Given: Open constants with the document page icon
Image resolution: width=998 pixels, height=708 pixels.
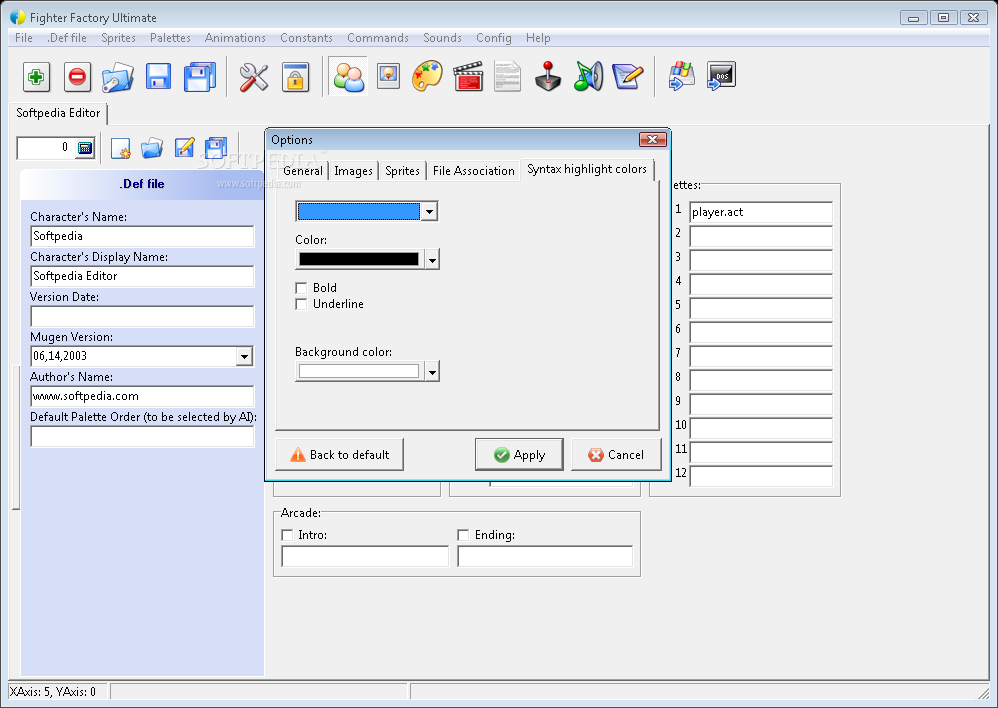Looking at the screenshot, I should 507,77.
